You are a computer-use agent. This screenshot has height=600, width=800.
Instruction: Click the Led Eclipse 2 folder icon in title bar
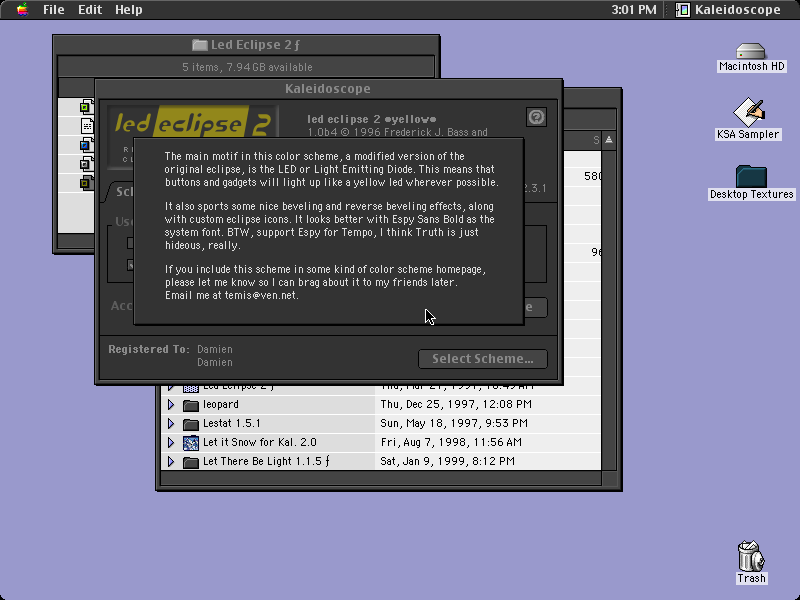point(199,45)
